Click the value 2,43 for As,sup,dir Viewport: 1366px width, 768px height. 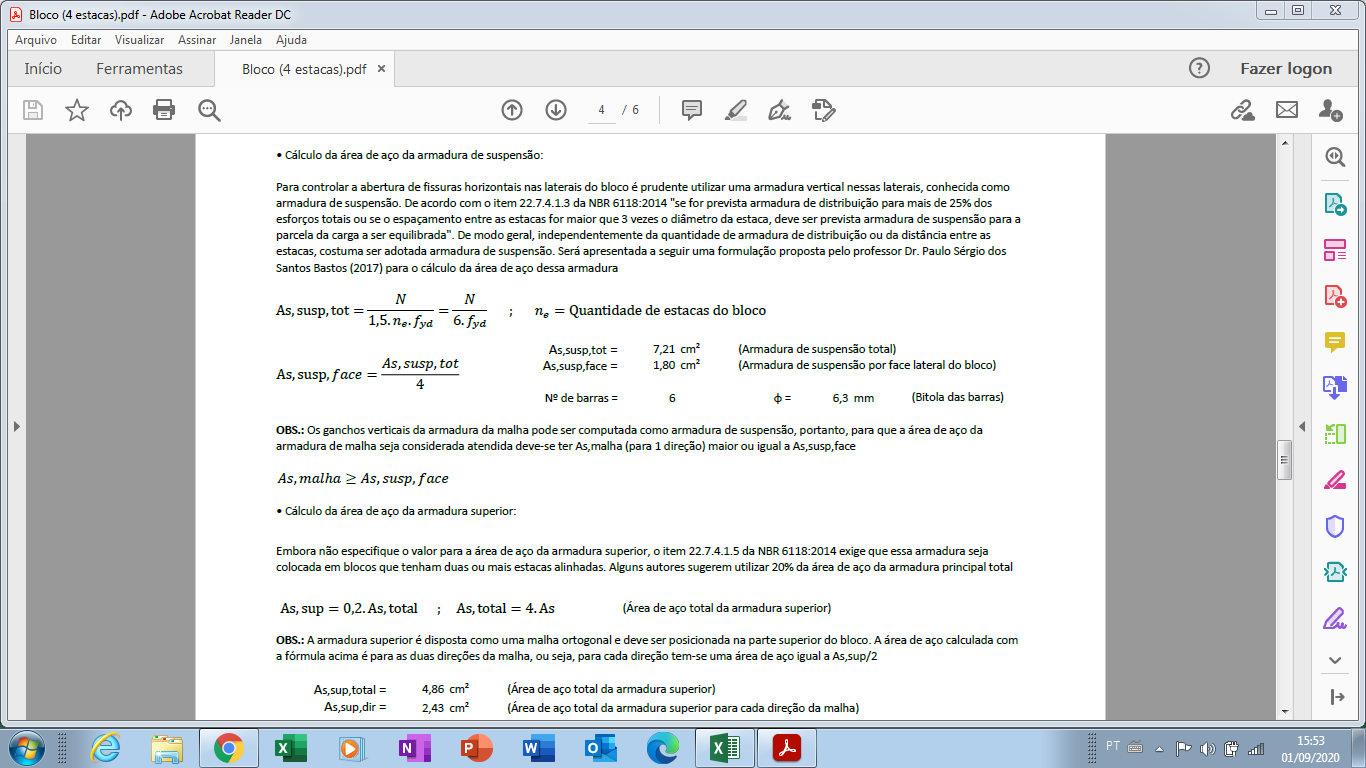(x=434, y=707)
